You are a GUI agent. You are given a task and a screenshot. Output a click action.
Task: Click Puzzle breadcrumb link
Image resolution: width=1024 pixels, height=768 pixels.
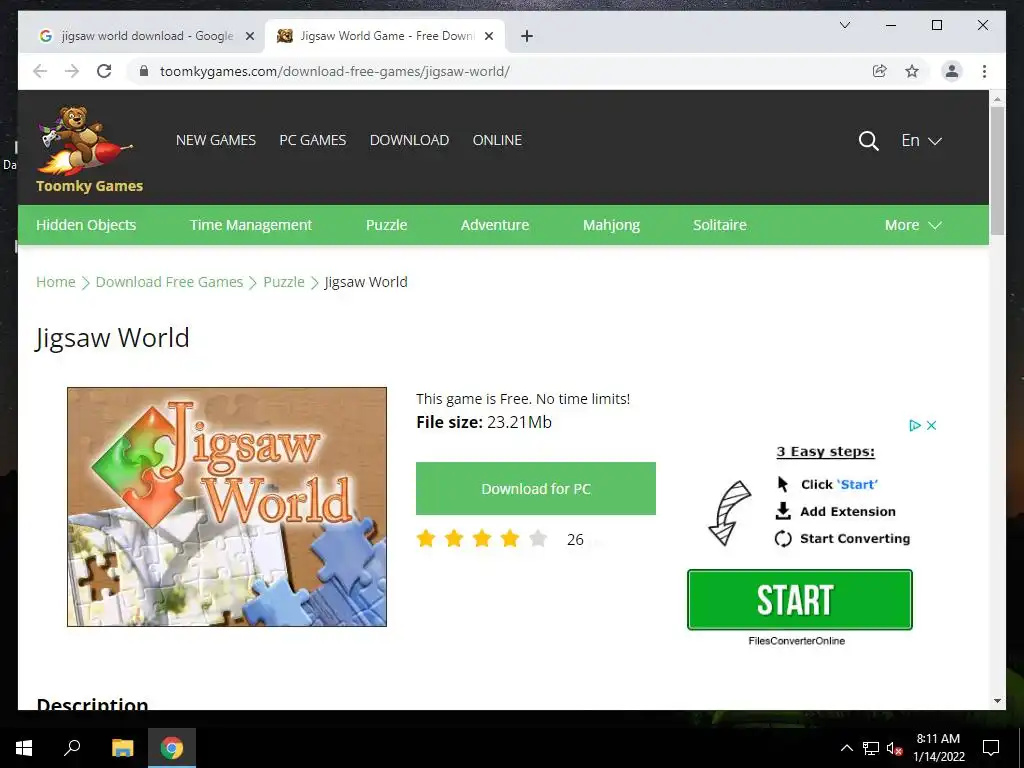coord(283,281)
